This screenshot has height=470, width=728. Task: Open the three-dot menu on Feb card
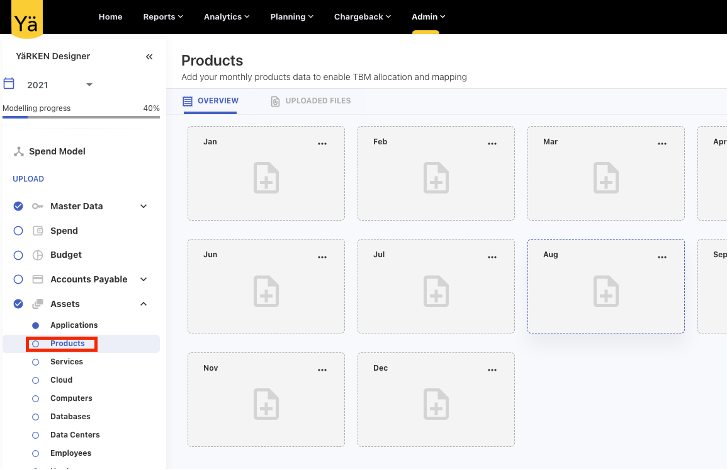point(492,143)
